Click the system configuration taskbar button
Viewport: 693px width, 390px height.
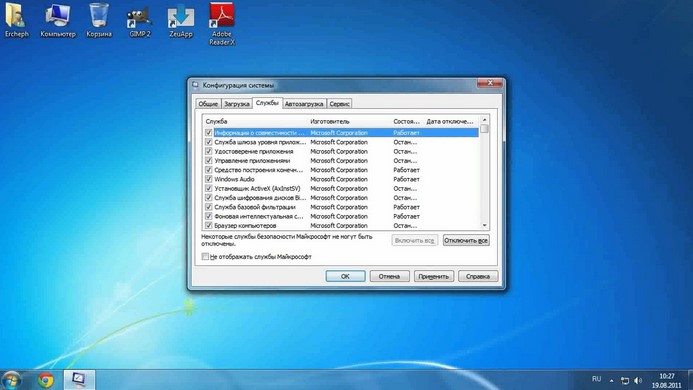(79, 380)
